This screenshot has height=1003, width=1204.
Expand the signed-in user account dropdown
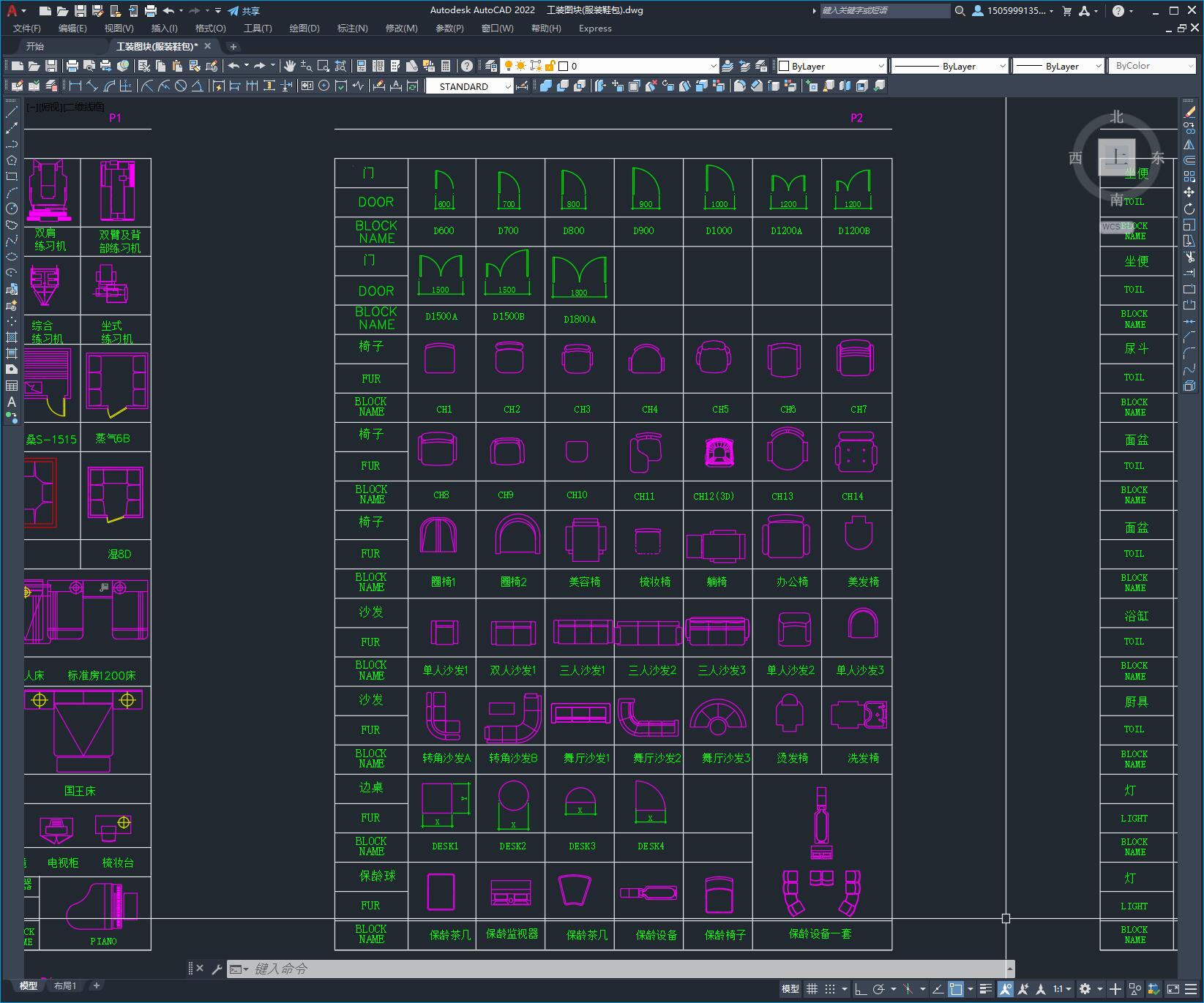click(1013, 11)
